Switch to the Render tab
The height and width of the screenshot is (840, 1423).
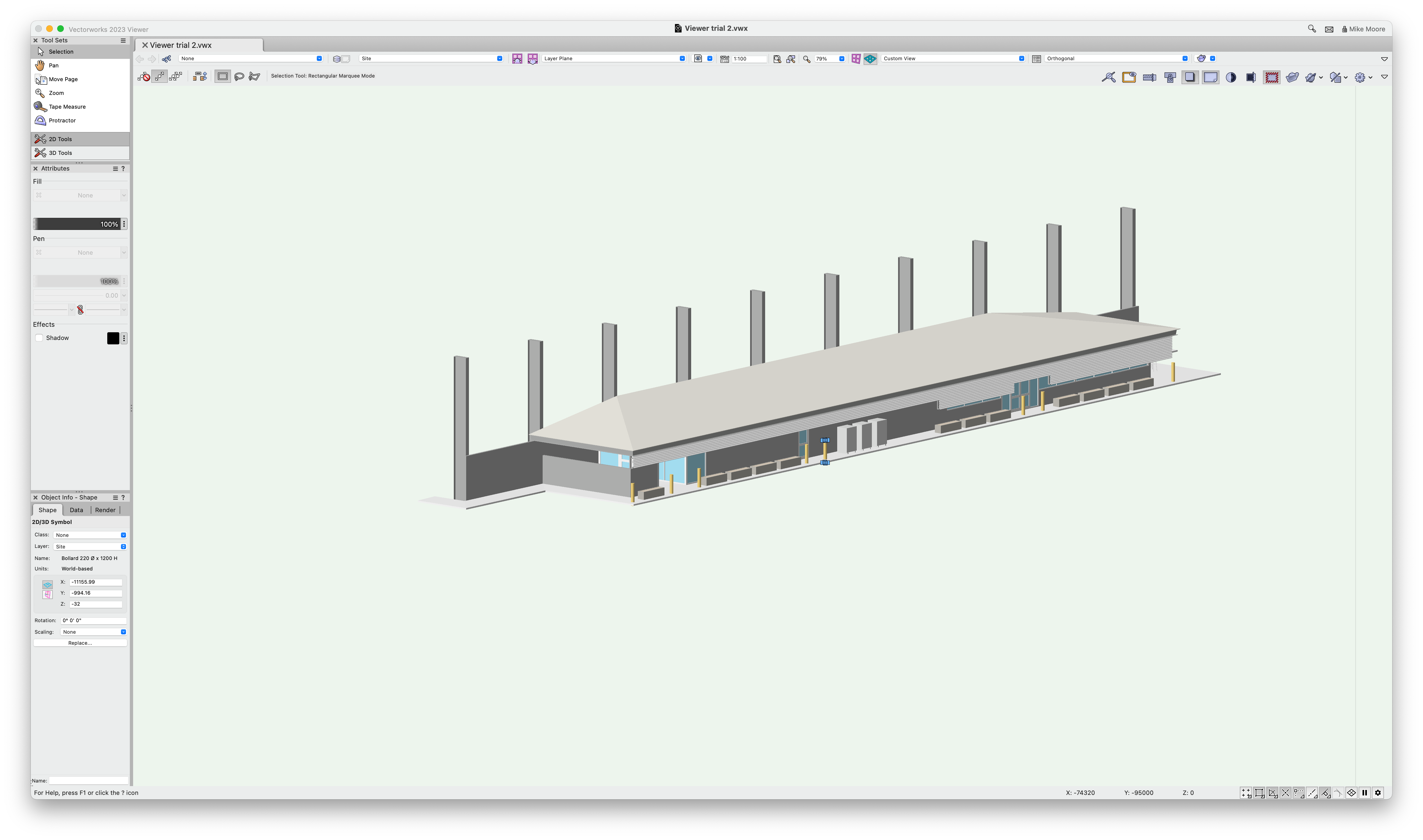[105, 510]
